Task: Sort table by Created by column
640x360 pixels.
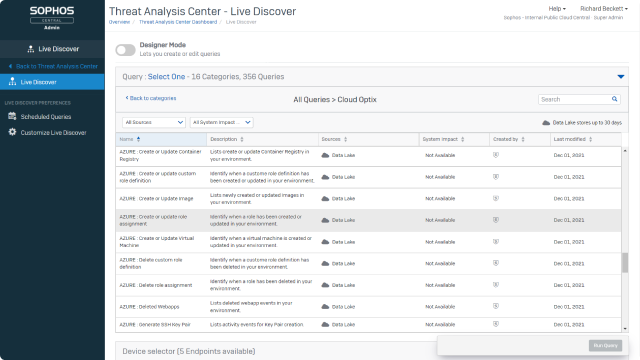Action: tap(520, 139)
